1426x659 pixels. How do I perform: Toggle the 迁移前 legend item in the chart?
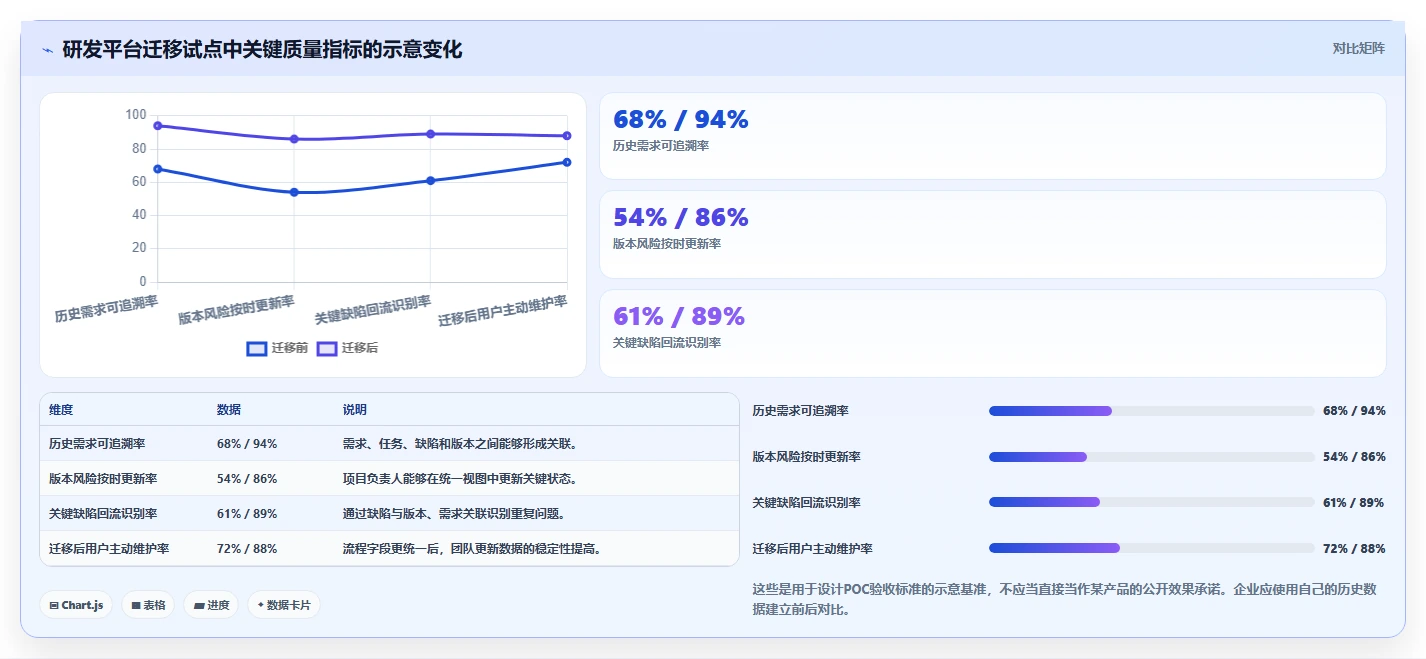(x=277, y=348)
